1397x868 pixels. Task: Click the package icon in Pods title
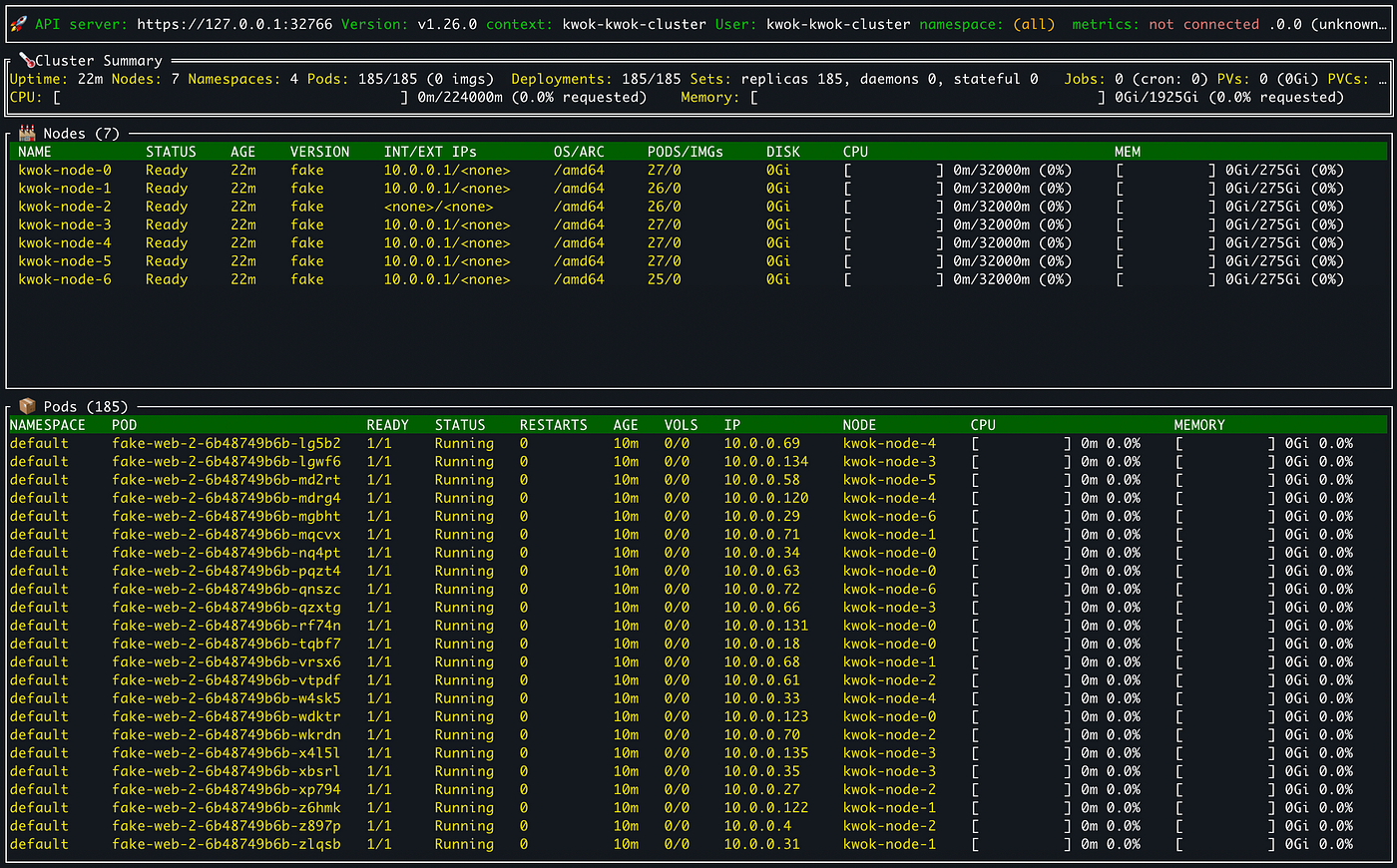[x=27, y=406]
